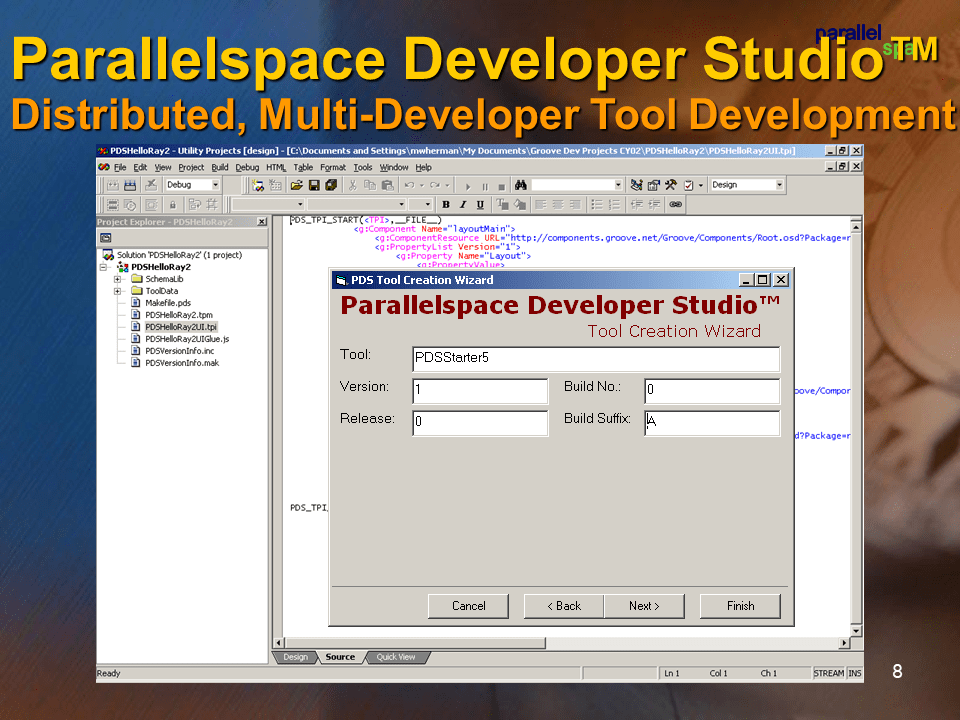
Task: Open the Toolbox hammer-and-wrench icon
Action: pos(671,185)
